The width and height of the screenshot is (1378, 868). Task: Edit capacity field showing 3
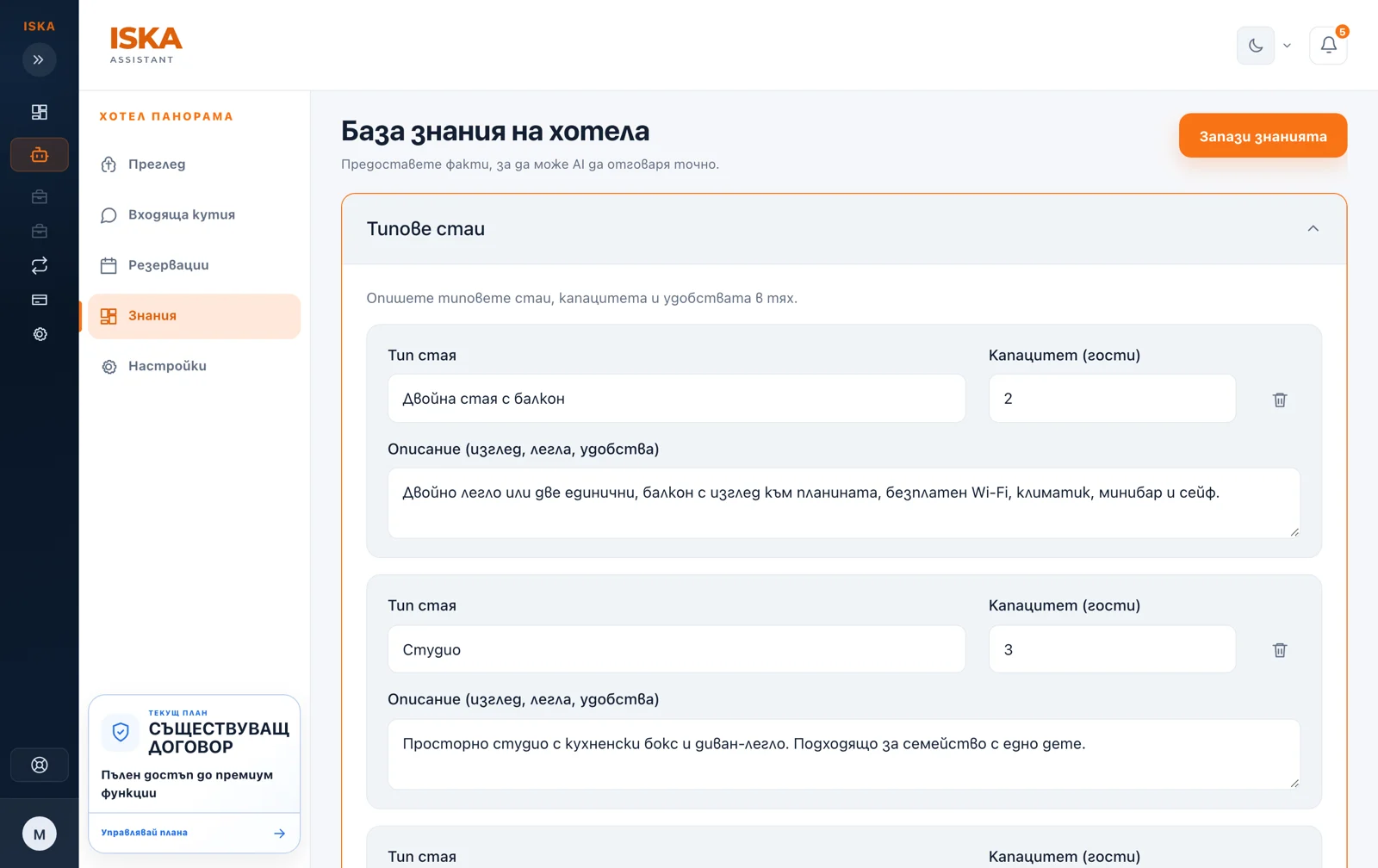1112,649
